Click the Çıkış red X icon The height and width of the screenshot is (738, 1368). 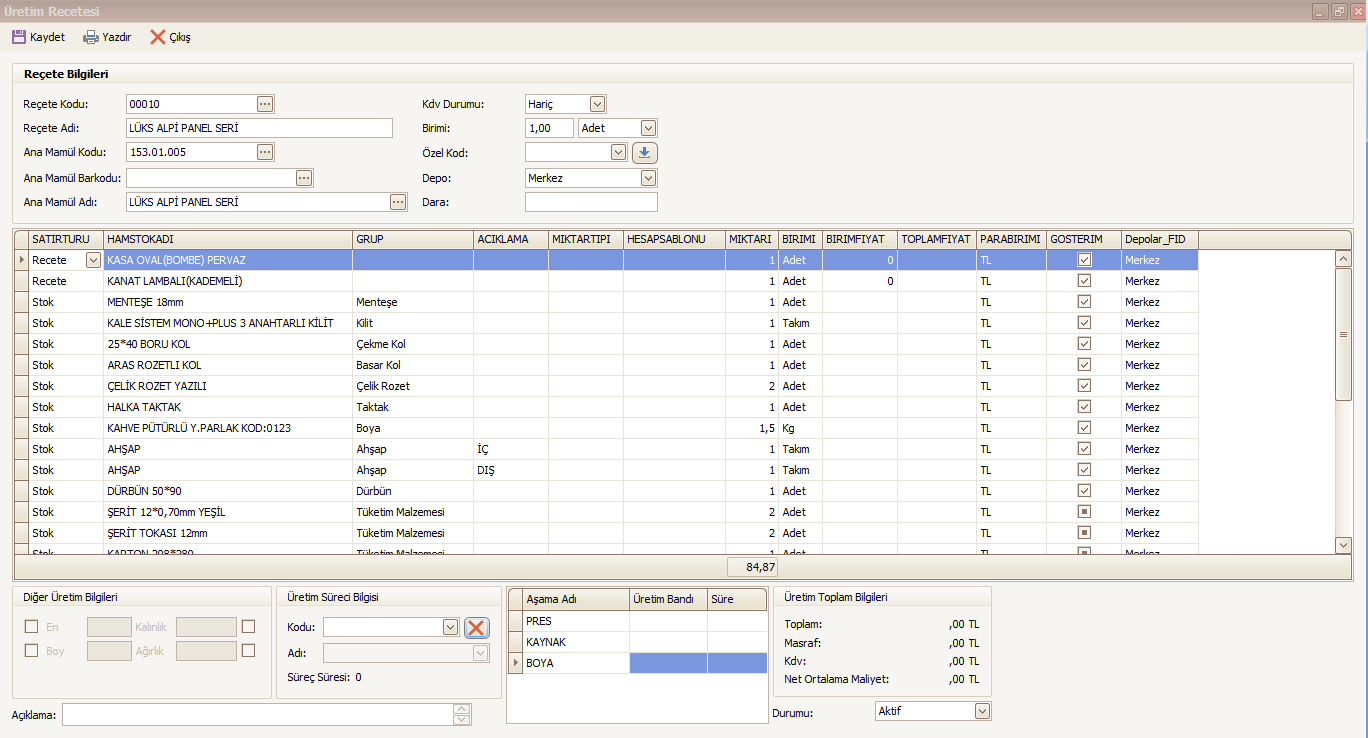(158, 37)
